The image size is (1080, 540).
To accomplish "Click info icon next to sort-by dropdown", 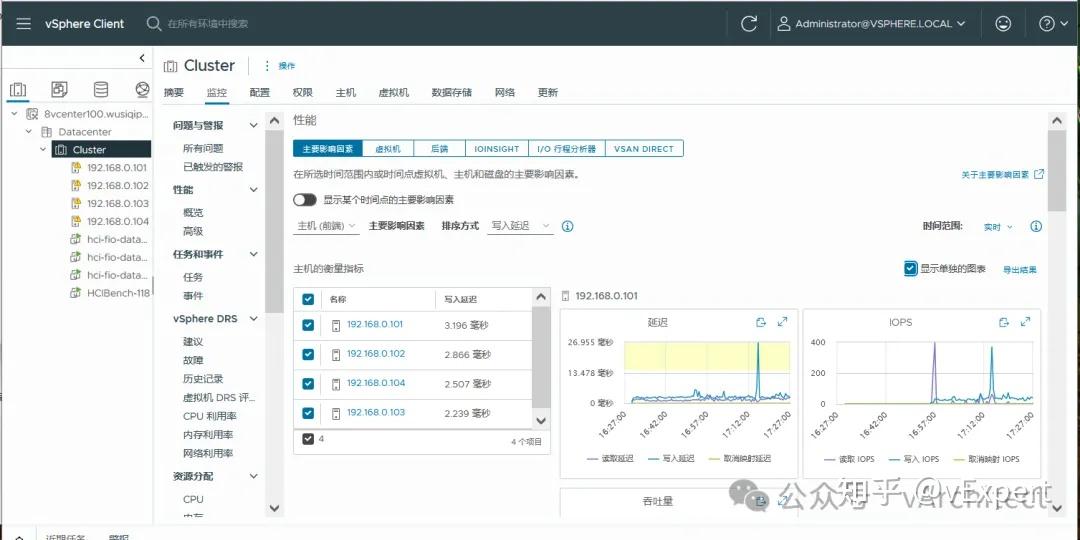I will [568, 226].
